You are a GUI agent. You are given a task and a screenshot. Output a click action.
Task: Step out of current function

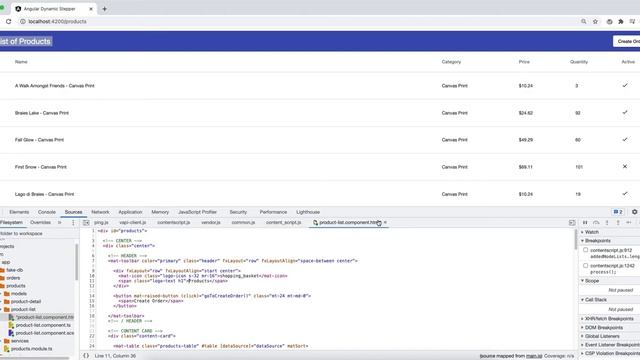pos(618,222)
